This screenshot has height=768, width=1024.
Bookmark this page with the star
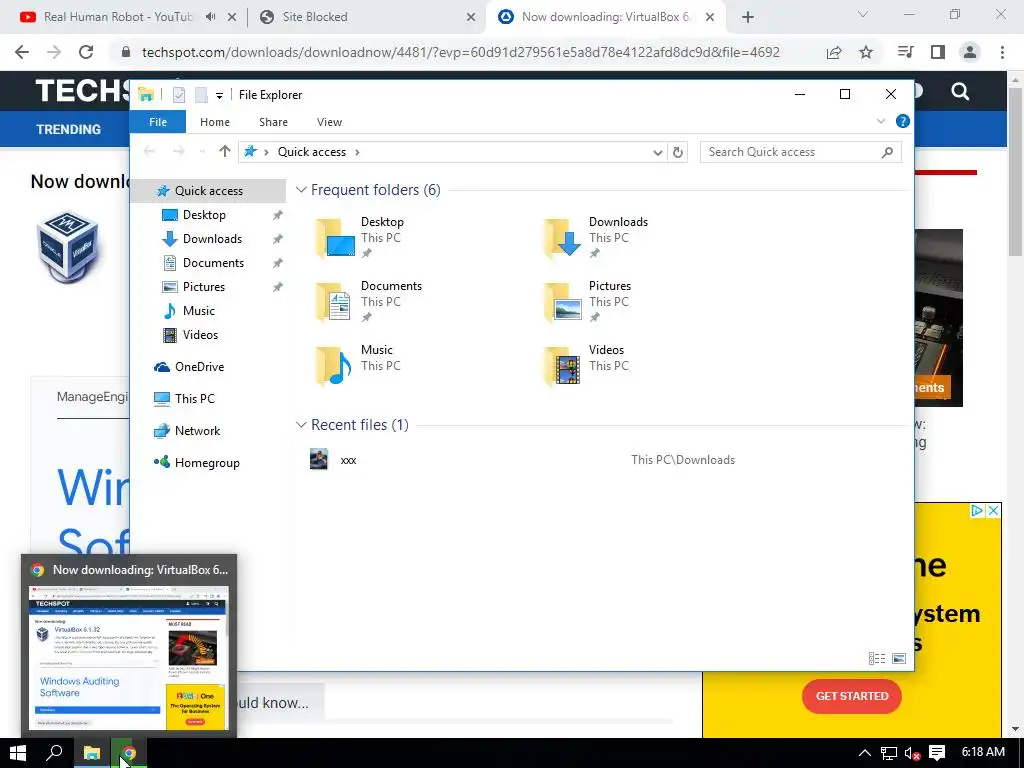coord(866,52)
